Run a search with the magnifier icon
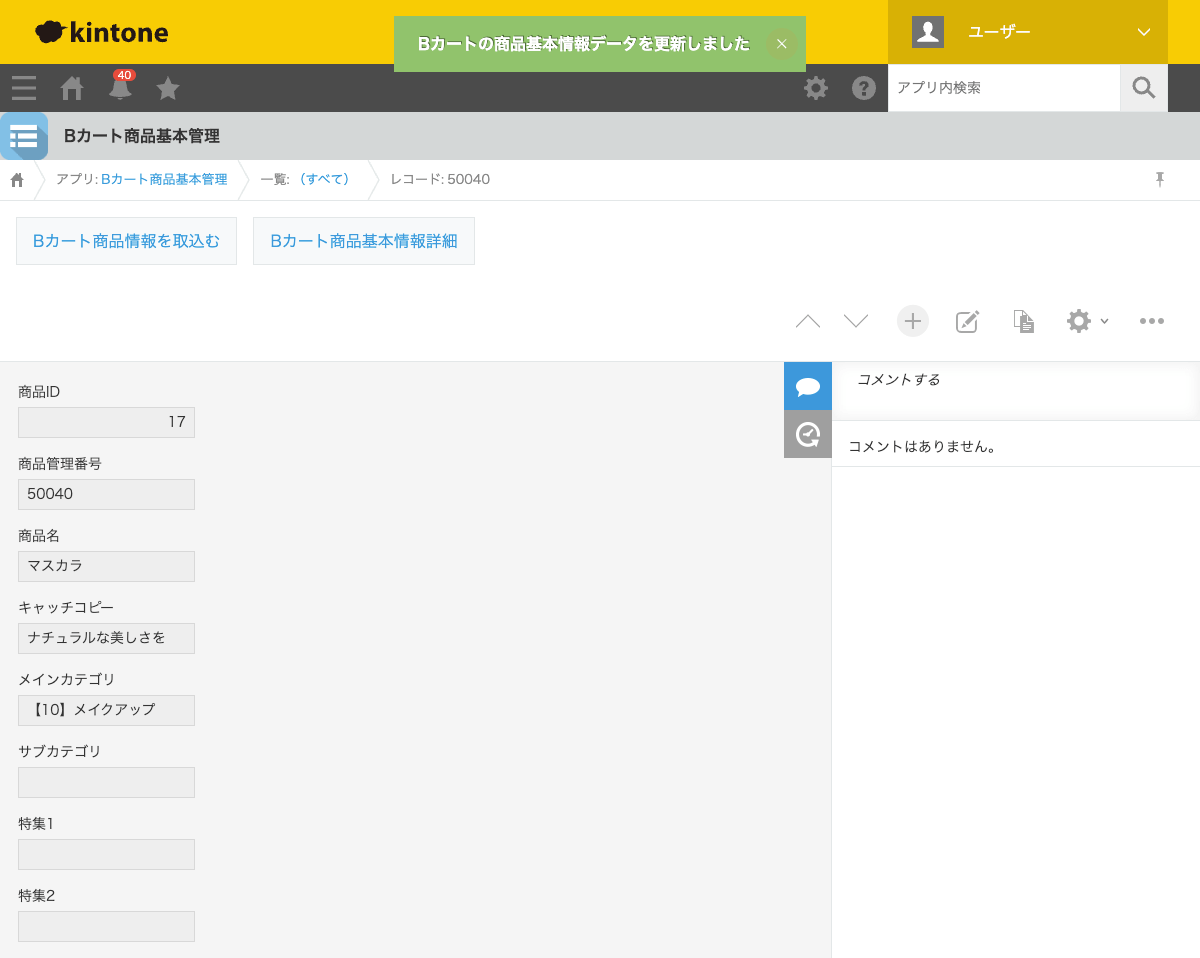Image resolution: width=1200 pixels, height=958 pixels. pyautogui.click(x=1143, y=88)
